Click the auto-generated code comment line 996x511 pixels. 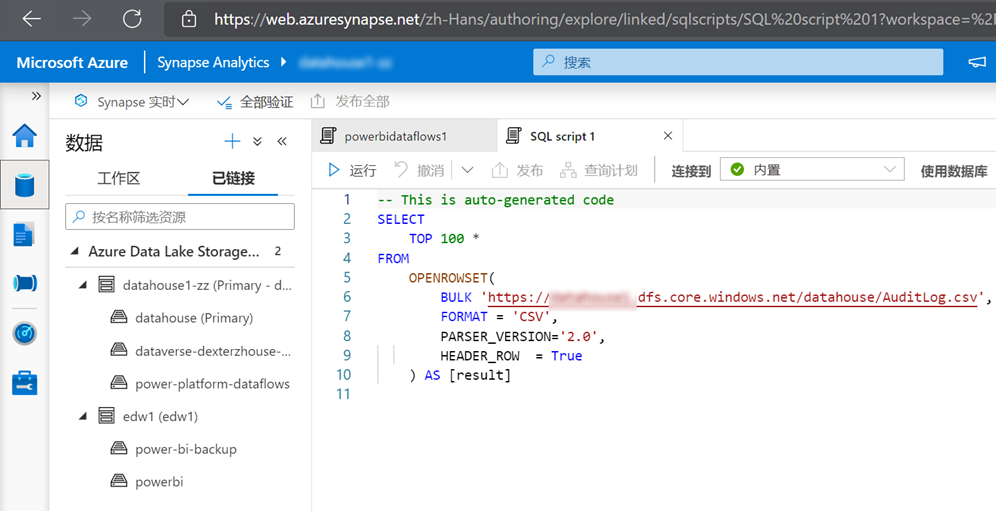coord(495,200)
